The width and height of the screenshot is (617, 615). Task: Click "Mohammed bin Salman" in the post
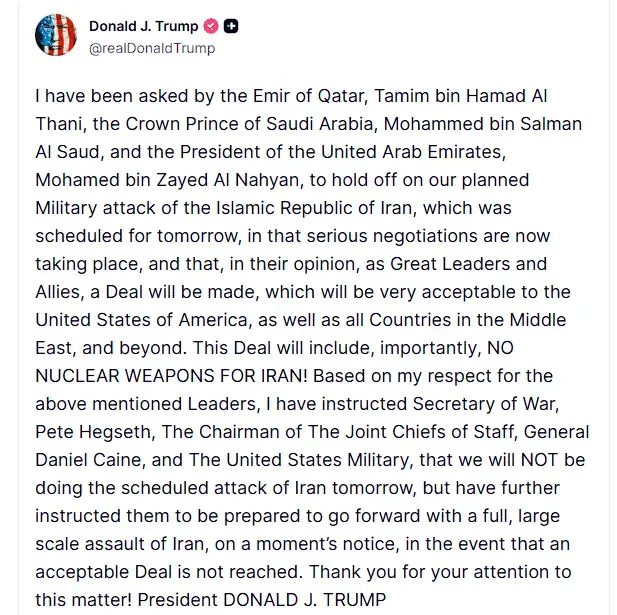(482, 124)
